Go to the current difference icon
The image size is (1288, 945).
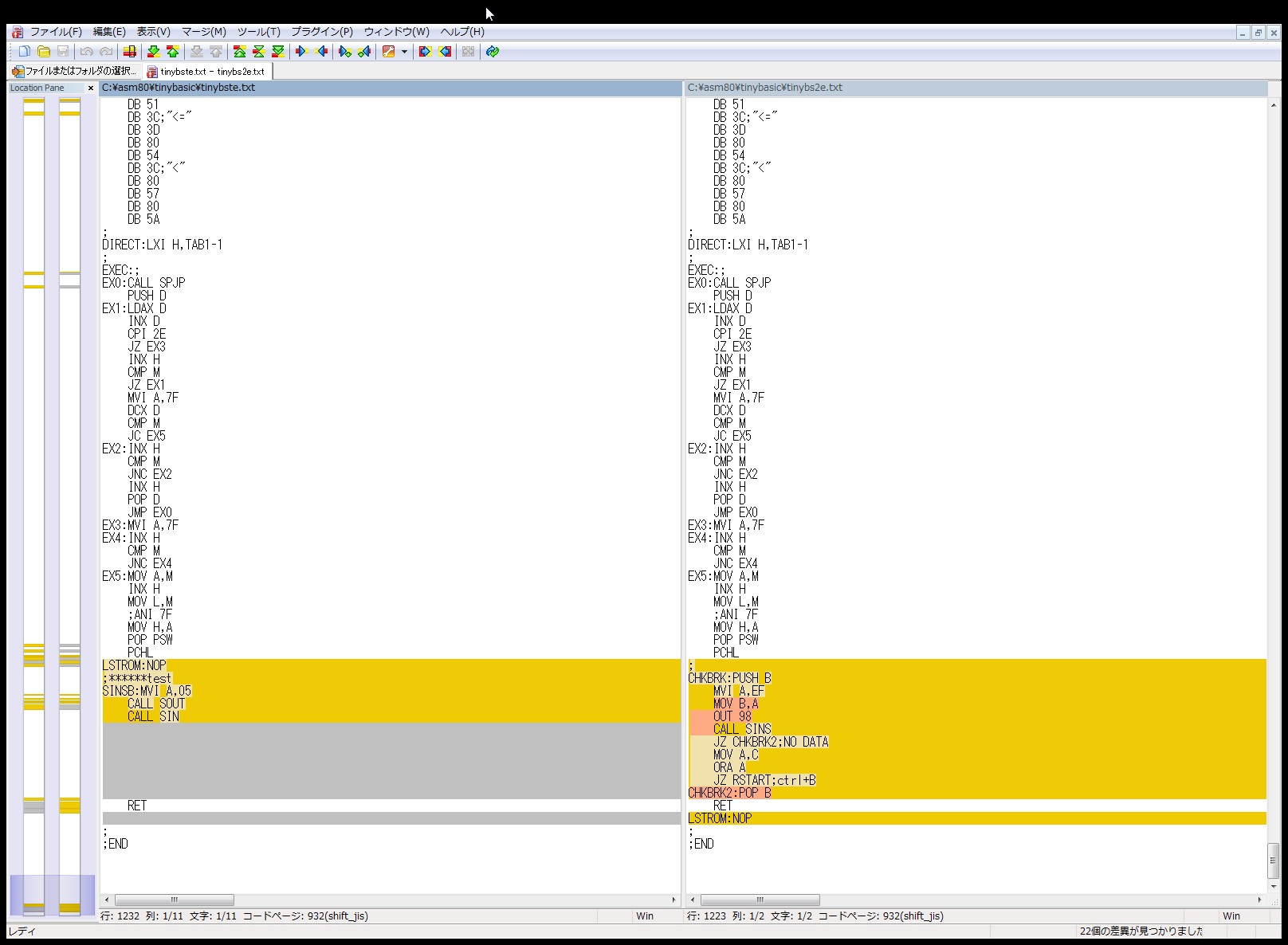pos(259,52)
